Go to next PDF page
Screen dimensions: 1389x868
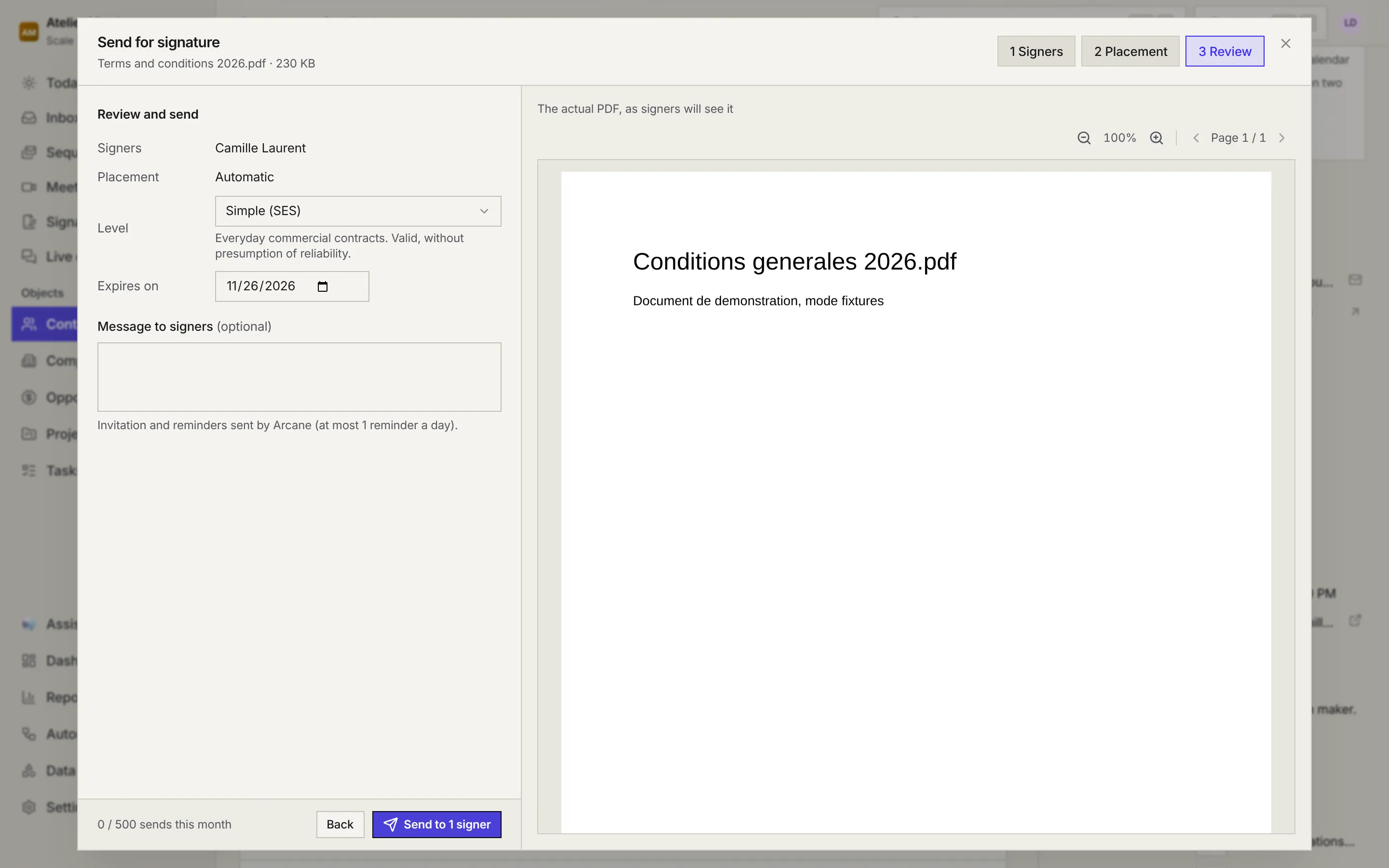pyautogui.click(x=1281, y=138)
